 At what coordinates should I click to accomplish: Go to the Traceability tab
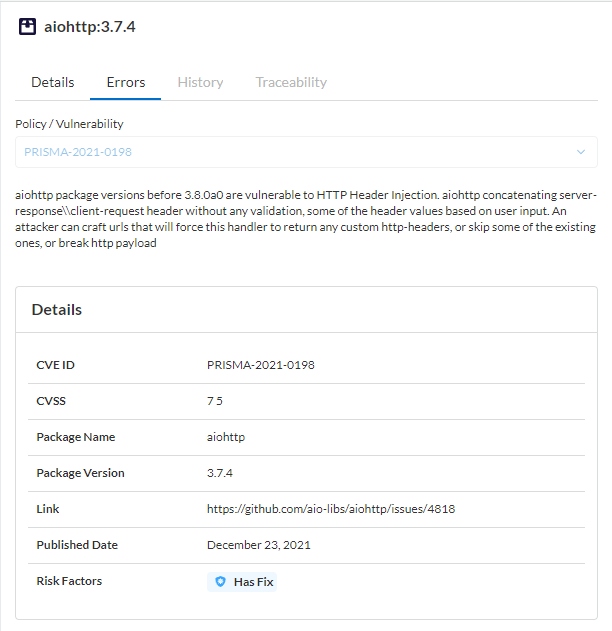click(x=291, y=82)
